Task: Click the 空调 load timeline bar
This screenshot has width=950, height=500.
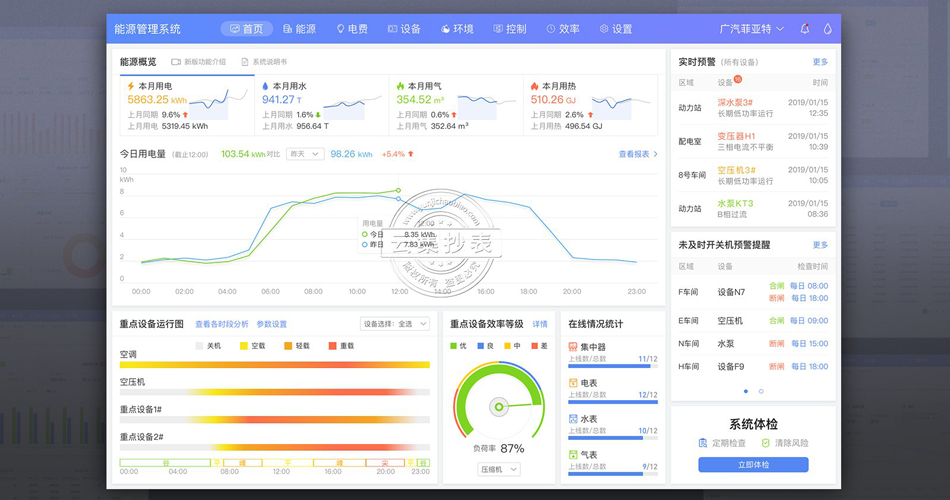Action: coord(274,365)
